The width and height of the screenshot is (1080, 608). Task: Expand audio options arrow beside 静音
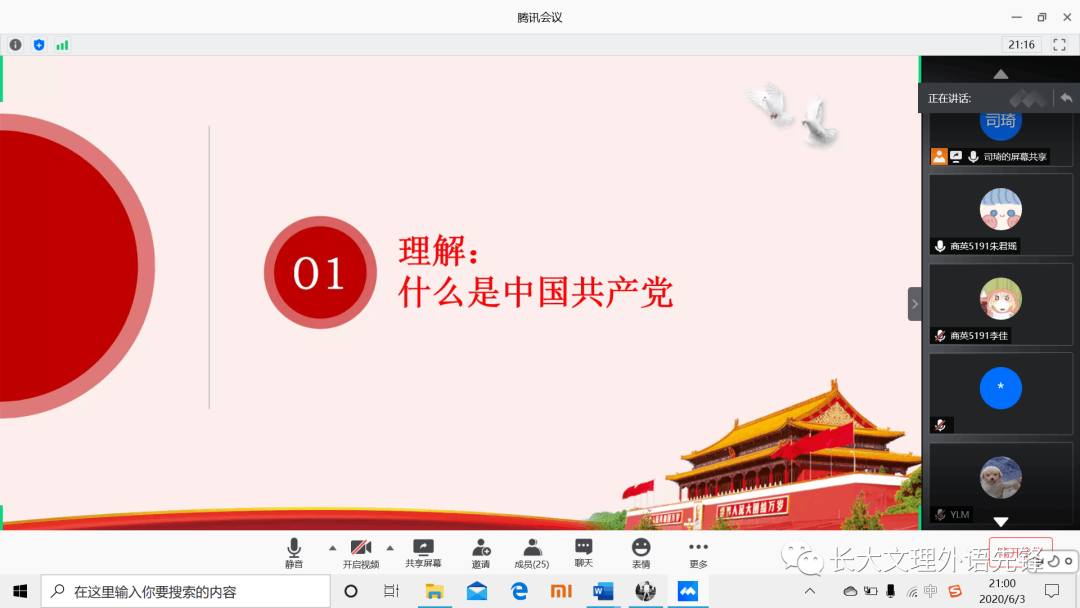(333, 548)
